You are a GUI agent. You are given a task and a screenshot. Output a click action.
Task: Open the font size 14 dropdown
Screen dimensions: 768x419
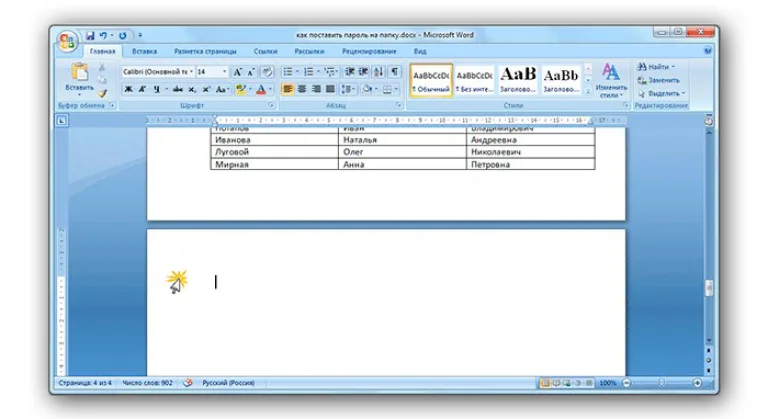tap(224, 72)
